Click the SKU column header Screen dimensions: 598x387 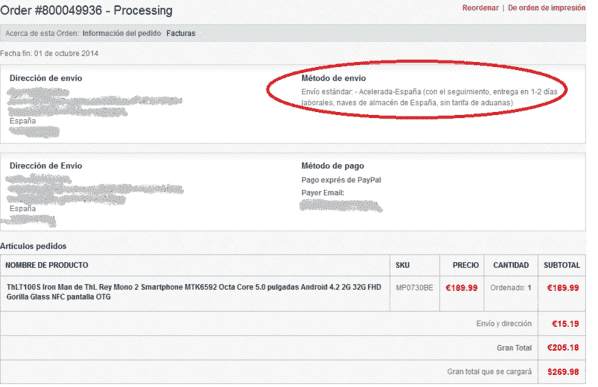402,265
